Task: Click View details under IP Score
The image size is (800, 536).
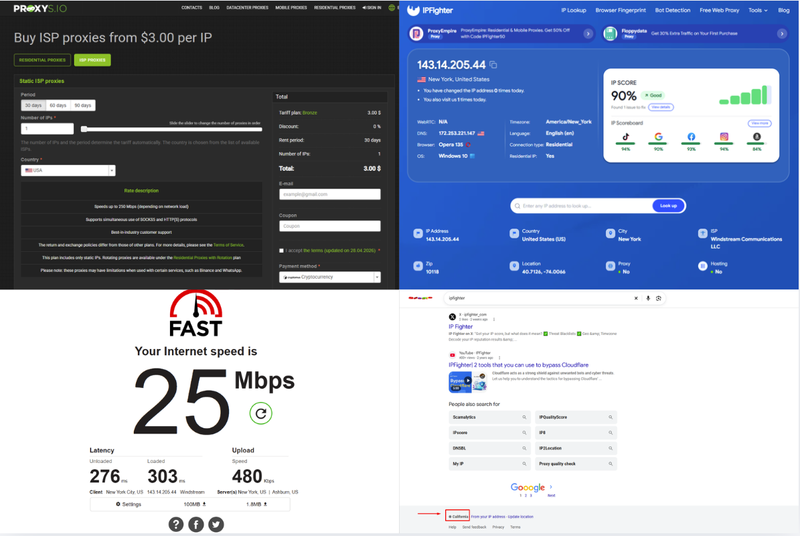Action: (661, 107)
